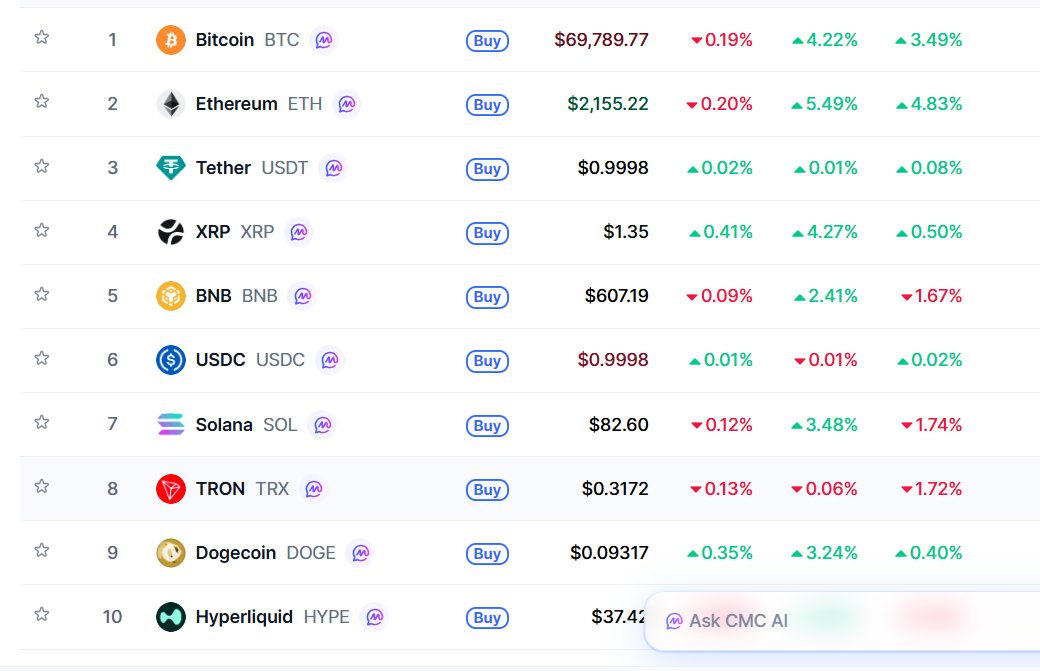Open the USDC name link

221,360
